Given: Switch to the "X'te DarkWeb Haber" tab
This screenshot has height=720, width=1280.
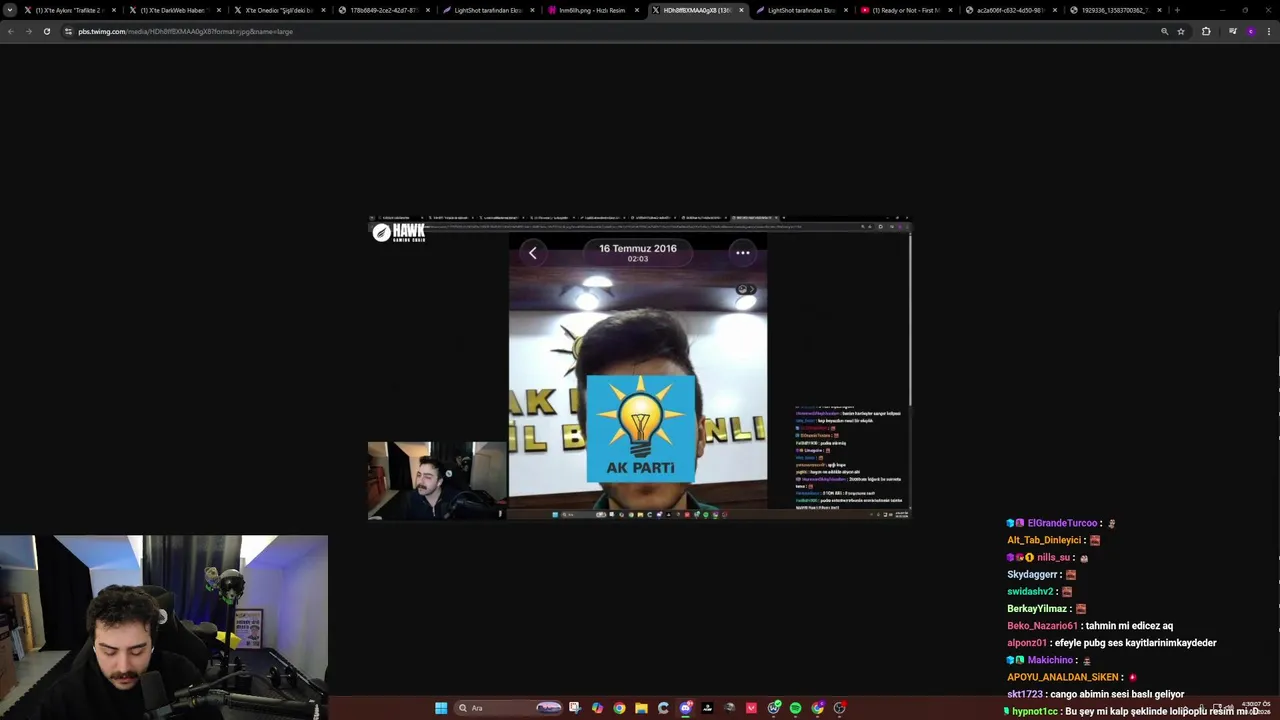Looking at the screenshot, I should [175, 10].
